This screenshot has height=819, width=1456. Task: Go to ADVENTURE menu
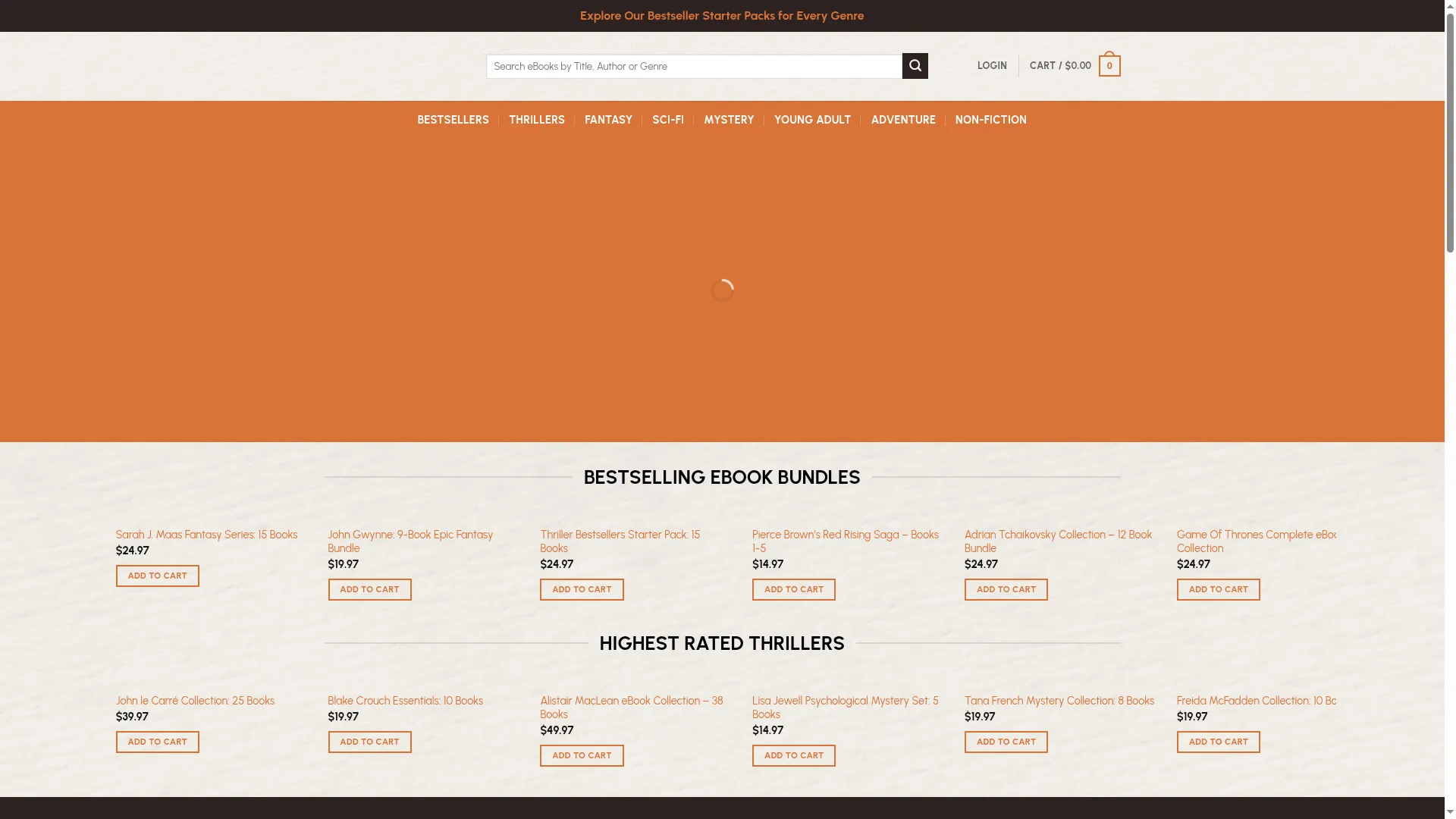pos(903,120)
